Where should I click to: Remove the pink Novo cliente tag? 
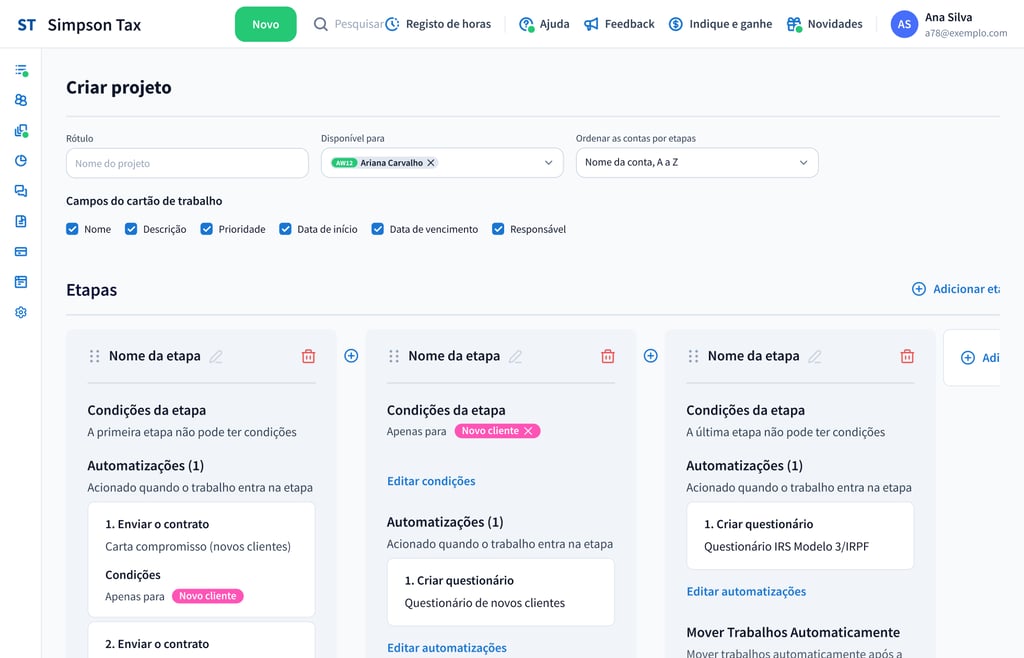pyautogui.click(x=529, y=431)
